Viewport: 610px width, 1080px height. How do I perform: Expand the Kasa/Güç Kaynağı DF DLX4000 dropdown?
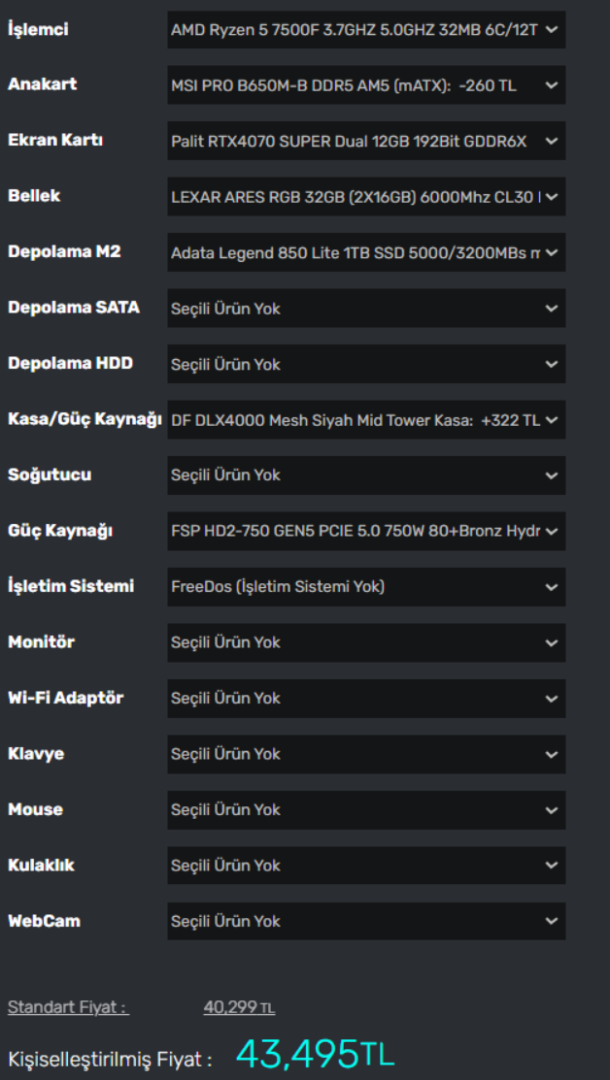pos(366,419)
